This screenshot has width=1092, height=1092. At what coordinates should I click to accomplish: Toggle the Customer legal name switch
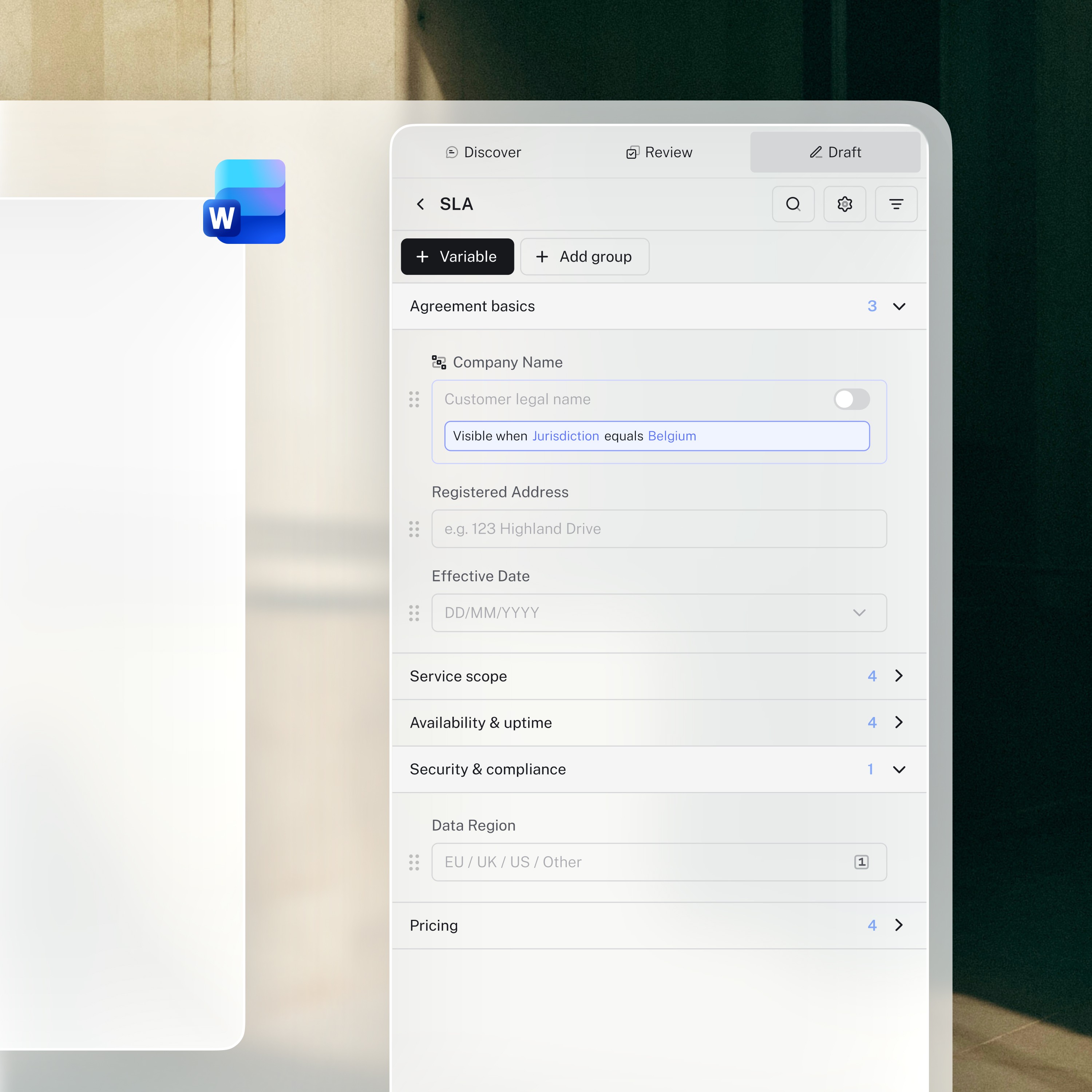[851, 399]
